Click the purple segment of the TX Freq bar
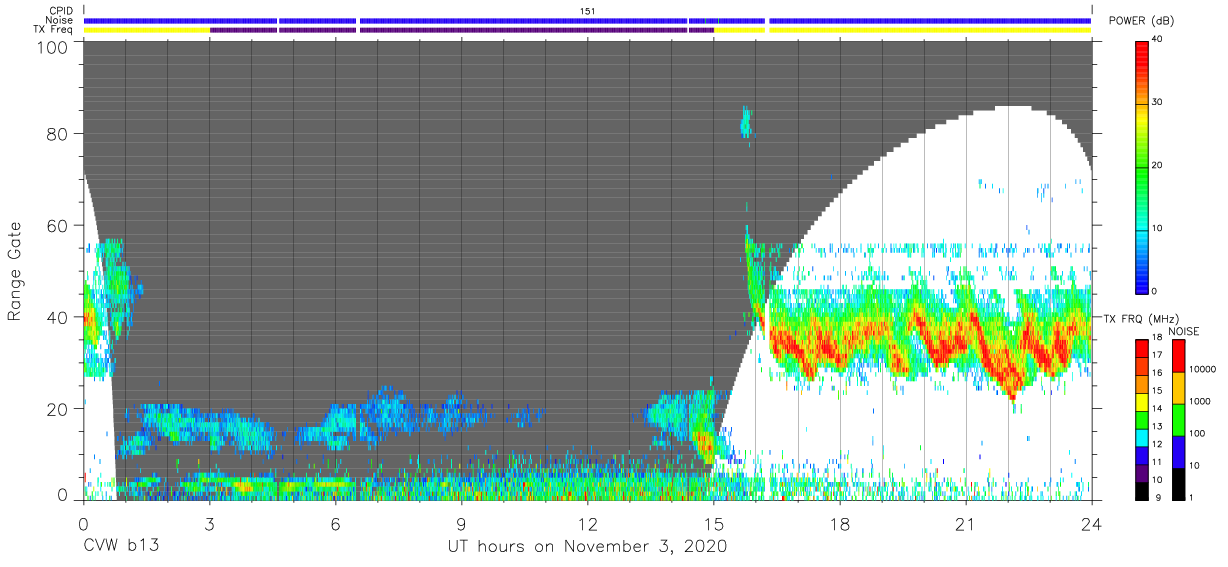The image size is (1228, 567). pos(462,30)
